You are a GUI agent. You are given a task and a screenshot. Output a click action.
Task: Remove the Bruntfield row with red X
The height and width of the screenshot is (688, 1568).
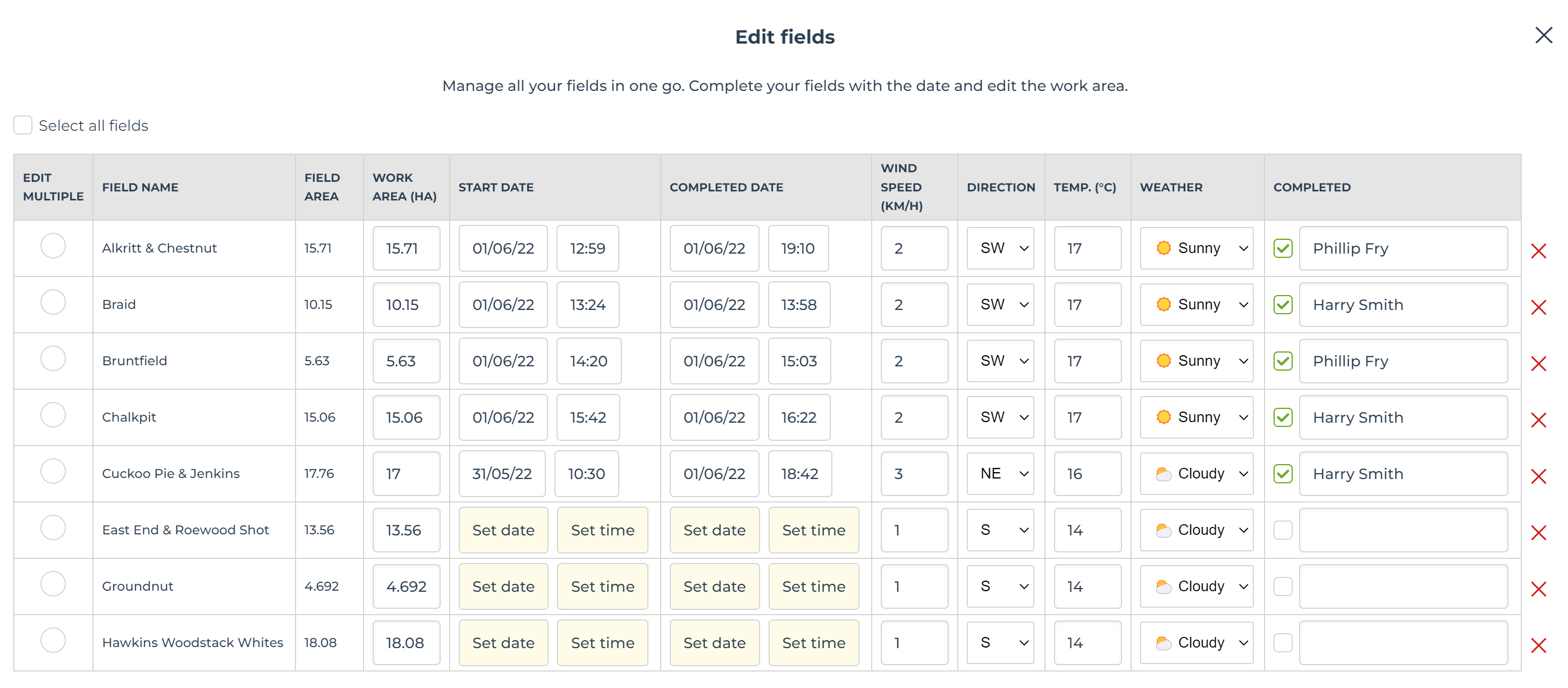pyautogui.click(x=1538, y=364)
